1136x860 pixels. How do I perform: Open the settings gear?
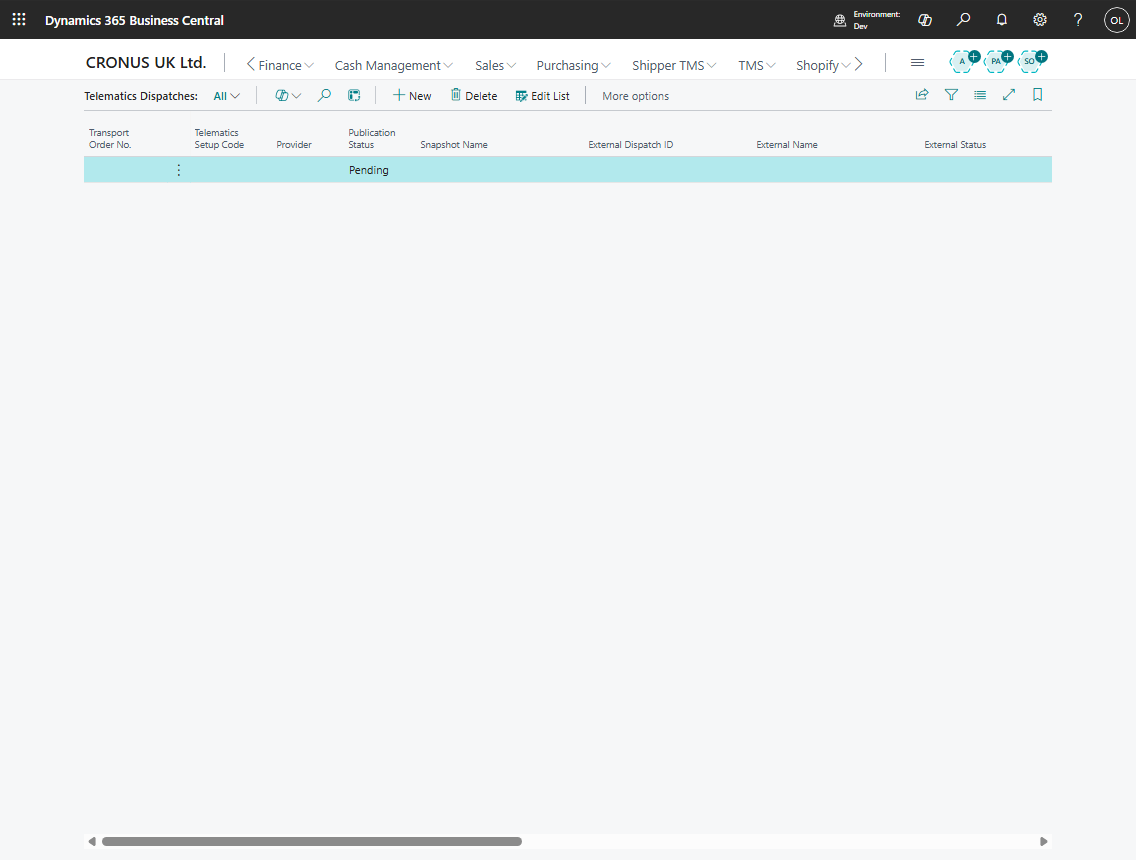point(1040,20)
